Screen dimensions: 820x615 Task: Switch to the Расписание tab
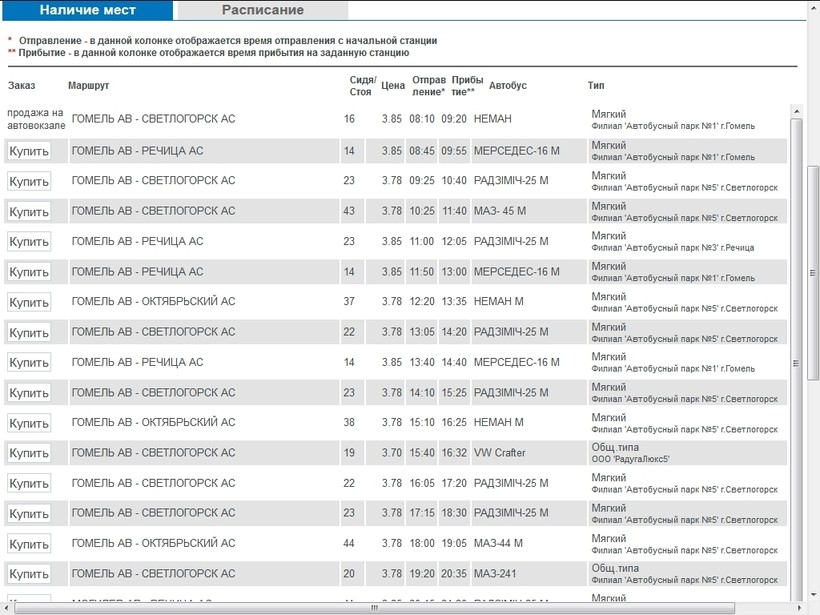262,10
